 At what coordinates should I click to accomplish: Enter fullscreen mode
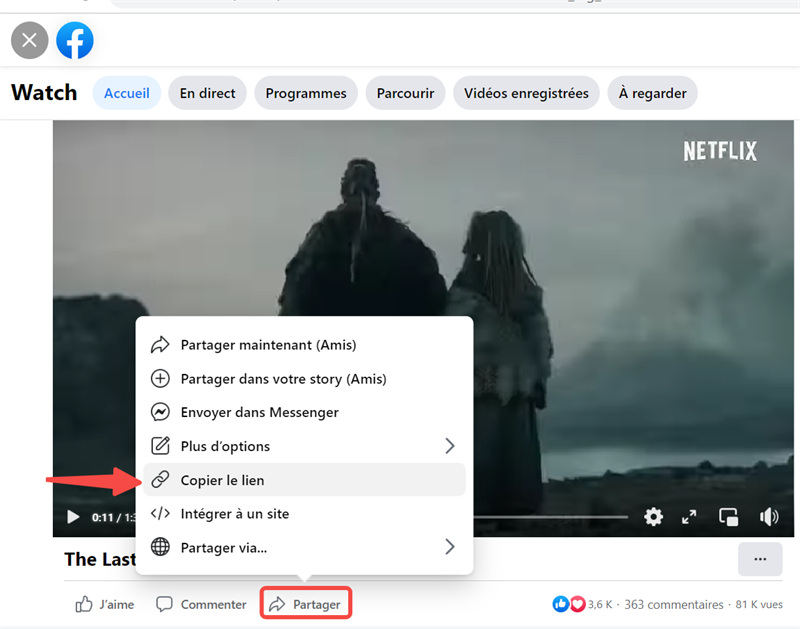point(689,517)
